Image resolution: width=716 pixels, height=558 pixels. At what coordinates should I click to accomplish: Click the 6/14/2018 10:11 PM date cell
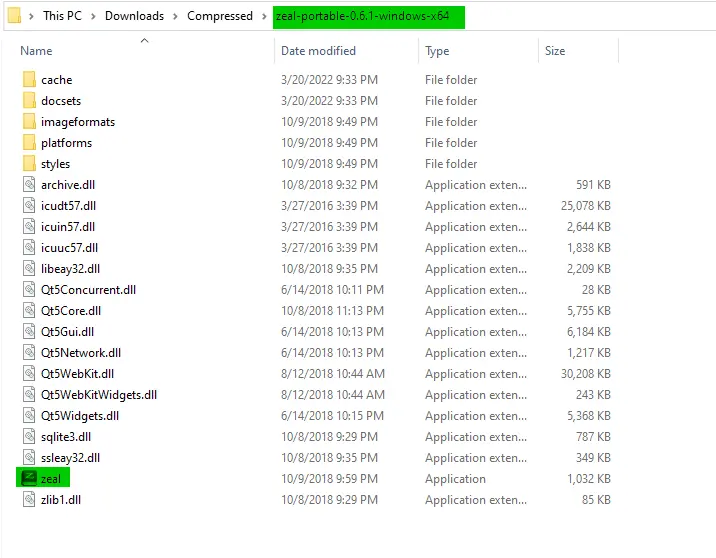click(x=332, y=290)
